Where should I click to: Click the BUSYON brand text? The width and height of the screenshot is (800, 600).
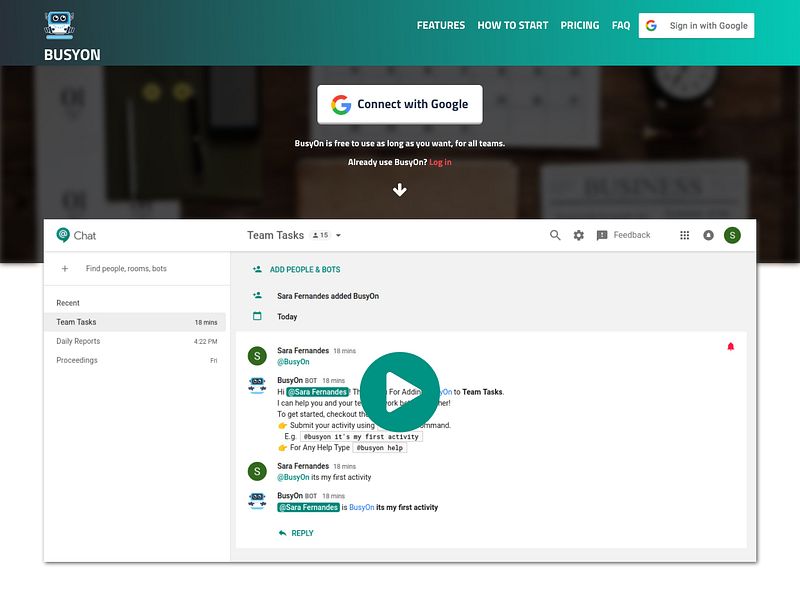point(72,55)
